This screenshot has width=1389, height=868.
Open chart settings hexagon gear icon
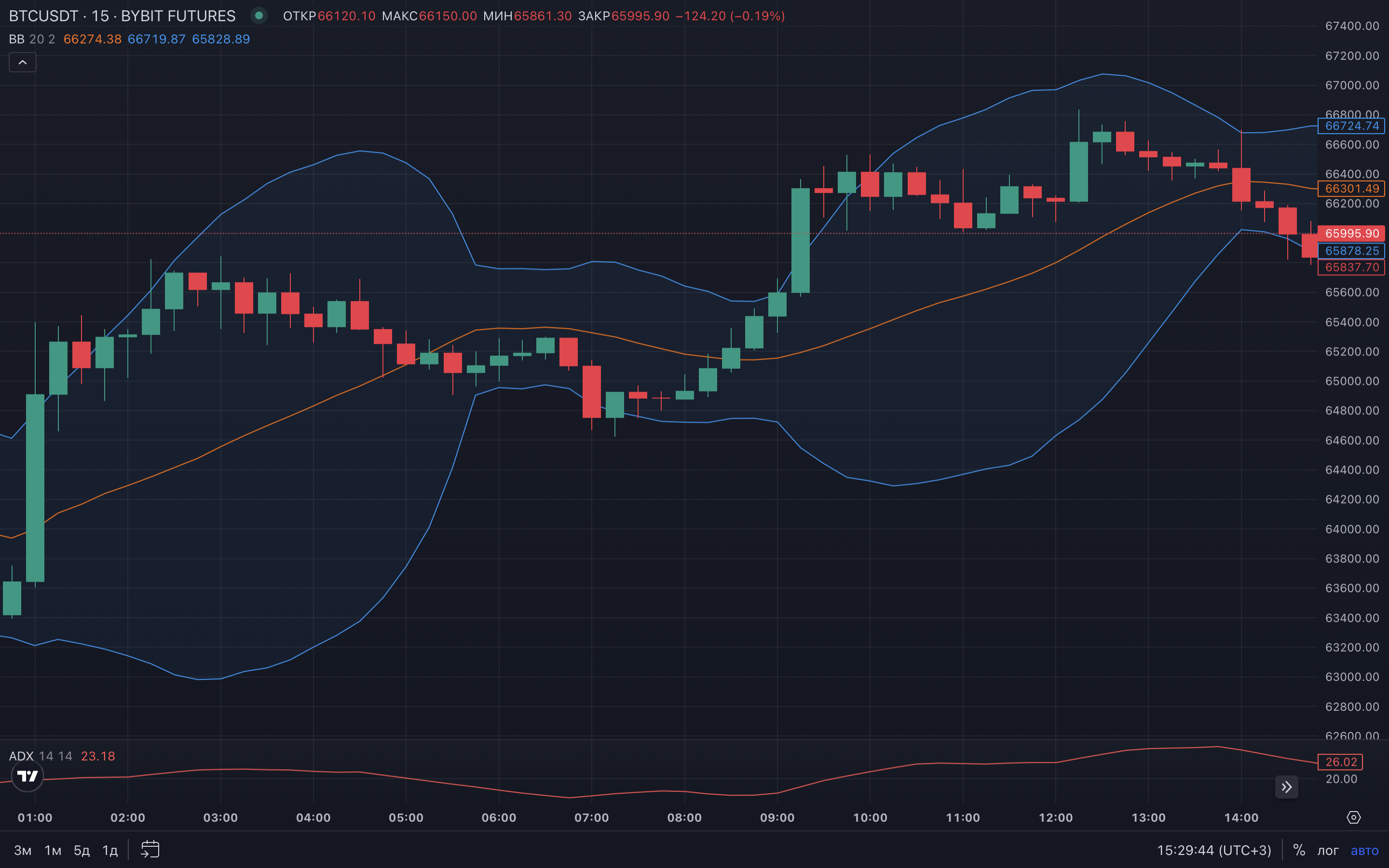[1353, 817]
